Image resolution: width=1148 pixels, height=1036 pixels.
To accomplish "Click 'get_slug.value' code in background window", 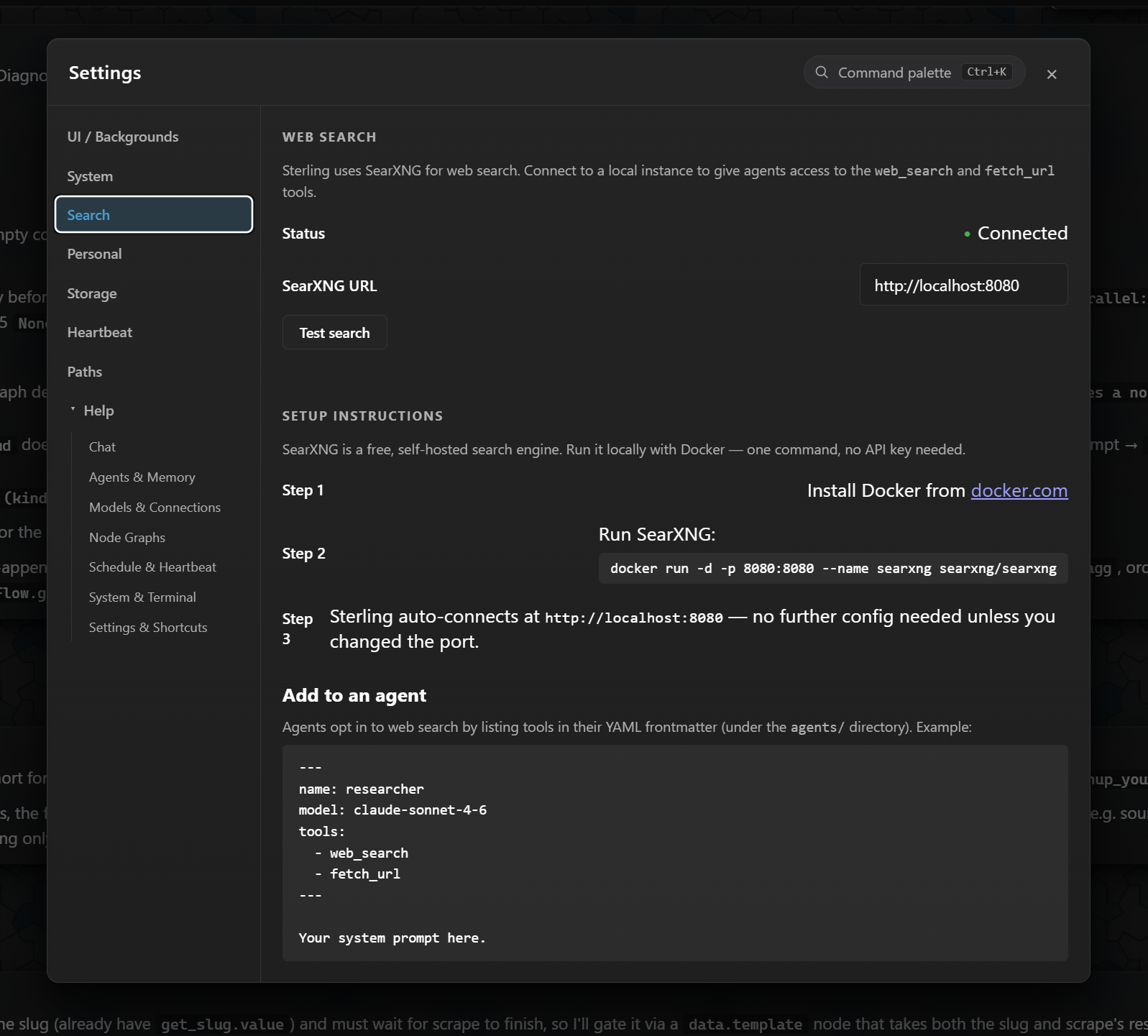I will [222, 1024].
